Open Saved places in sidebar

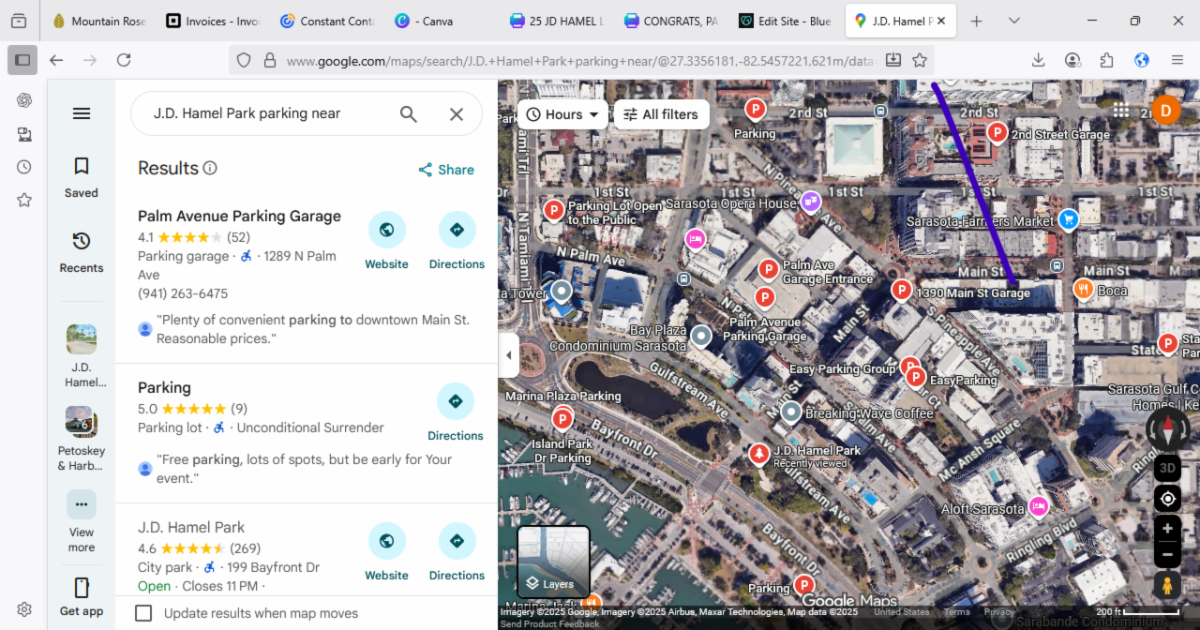tap(81, 177)
